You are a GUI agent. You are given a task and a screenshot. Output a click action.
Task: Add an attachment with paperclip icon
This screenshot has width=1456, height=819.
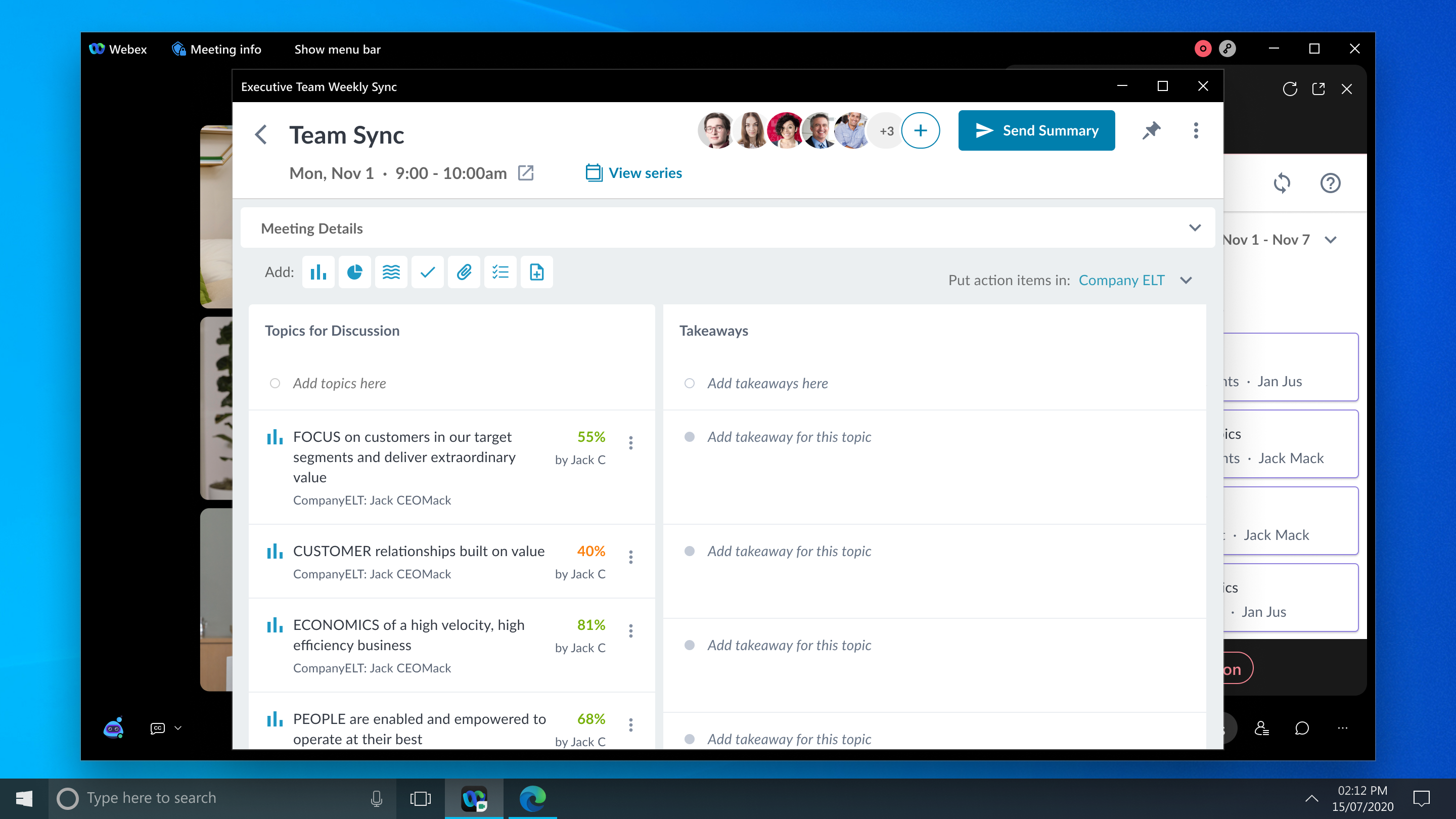pos(464,272)
